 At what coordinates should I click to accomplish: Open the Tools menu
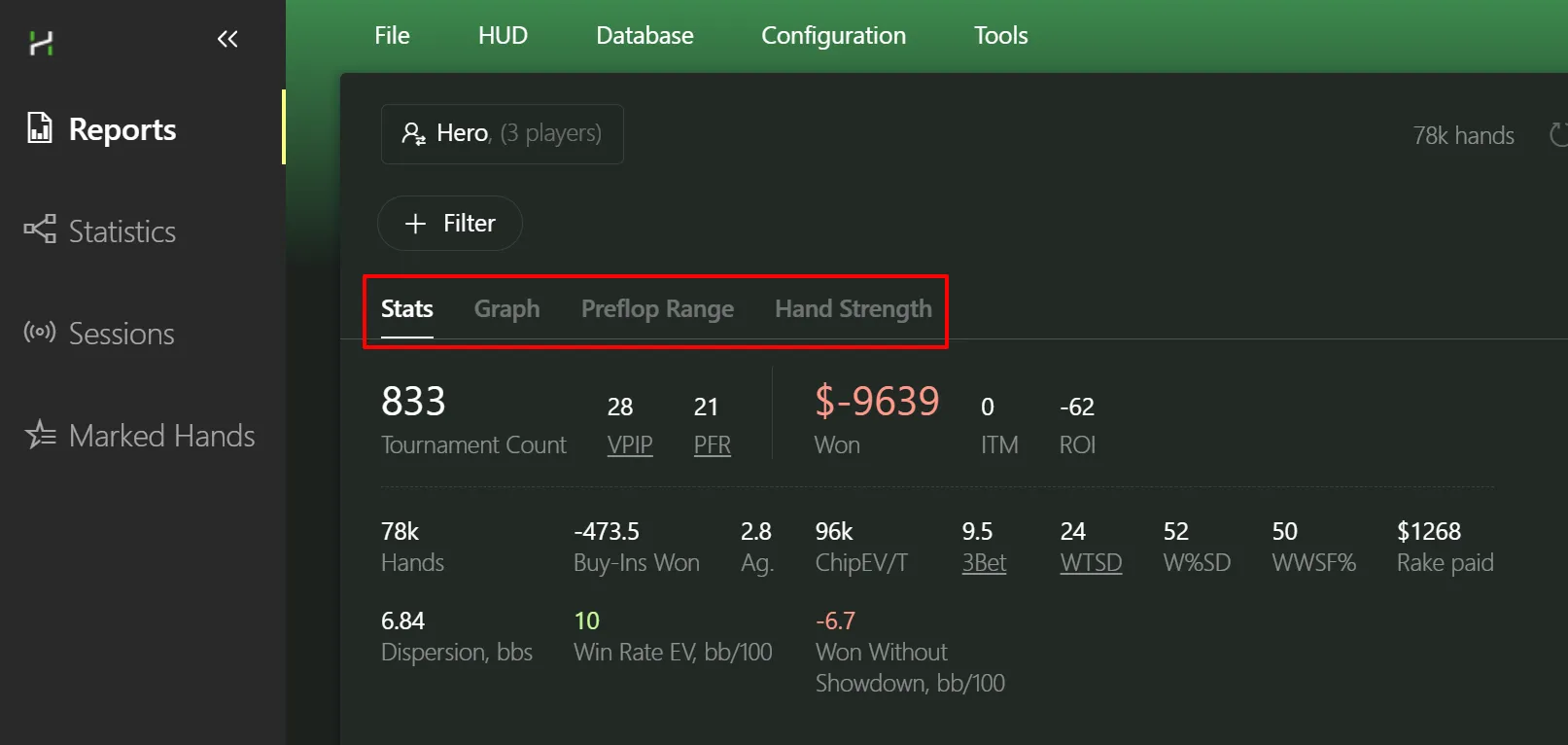click(1000, 36)
